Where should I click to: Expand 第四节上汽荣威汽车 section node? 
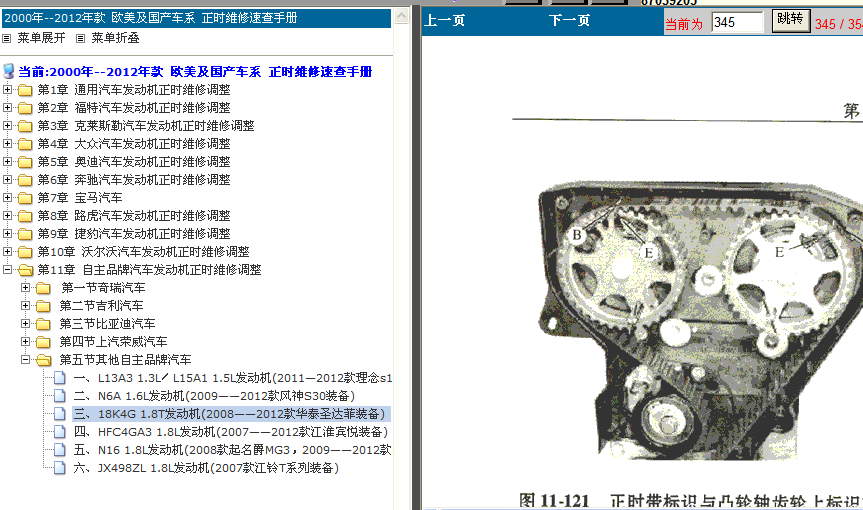25,342
